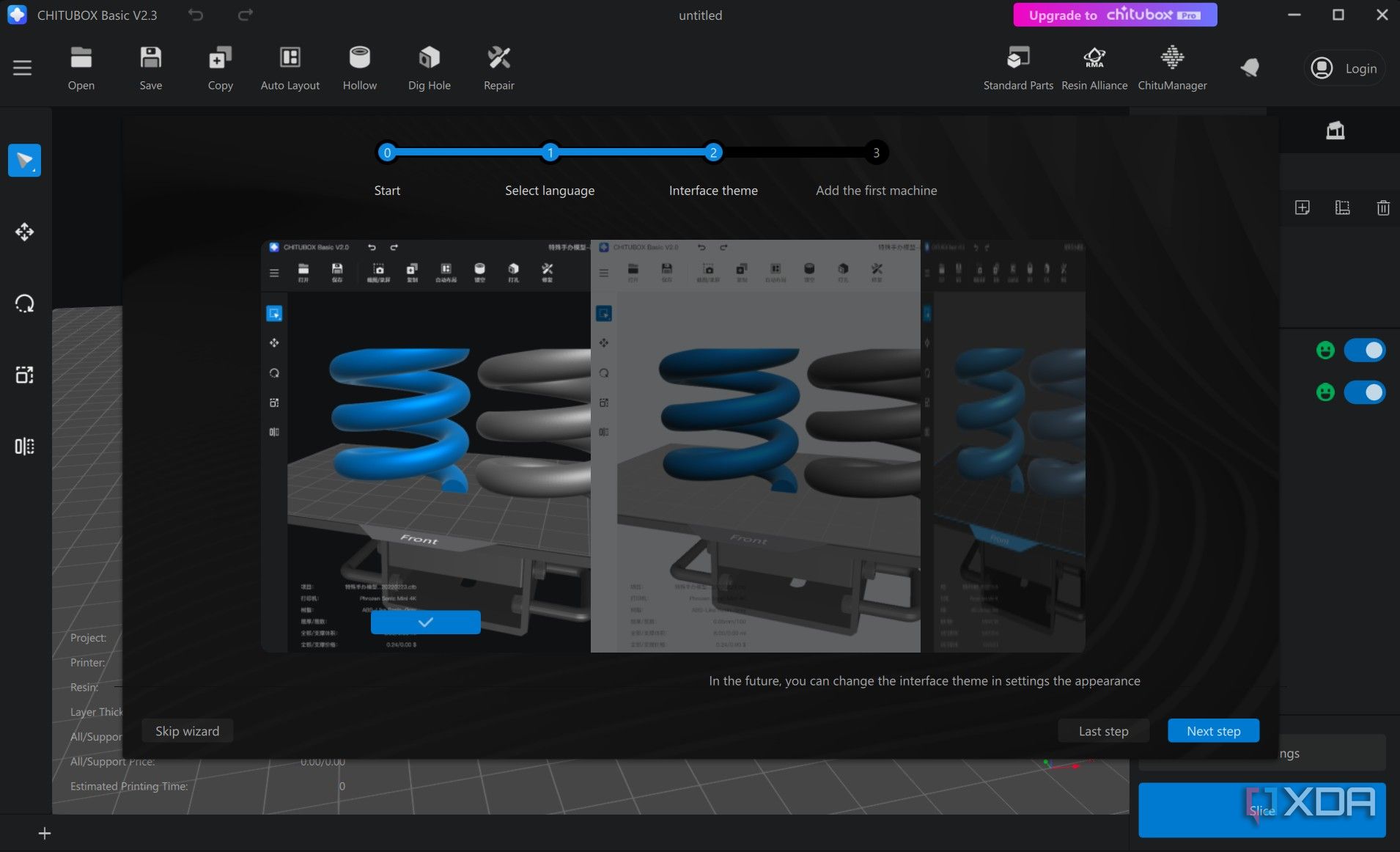
Task: Activate the select arrow tool in sidebar
Action: click(24, 161)
